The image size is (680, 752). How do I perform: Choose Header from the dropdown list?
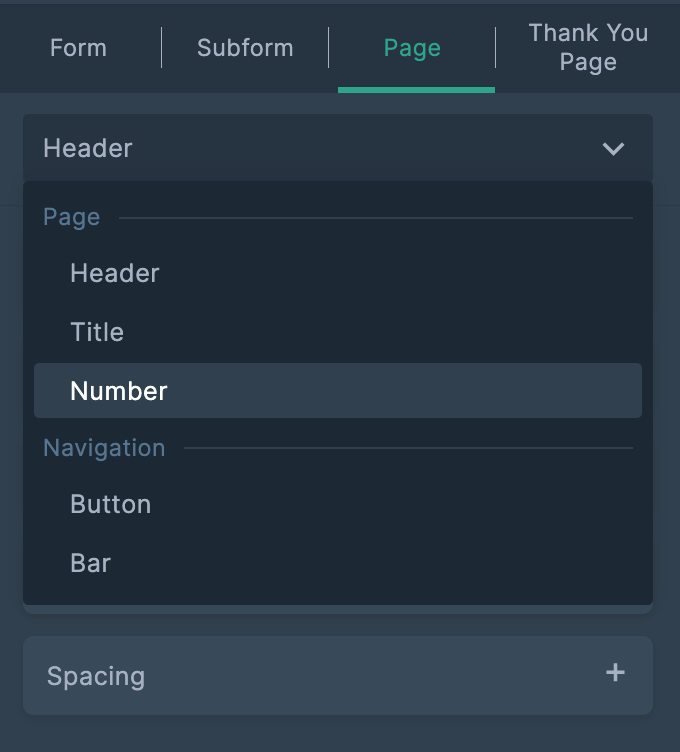point(115,273)
